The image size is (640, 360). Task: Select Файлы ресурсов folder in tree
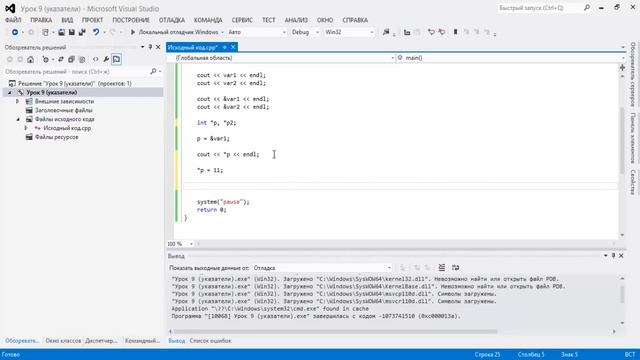coord(56,137)
